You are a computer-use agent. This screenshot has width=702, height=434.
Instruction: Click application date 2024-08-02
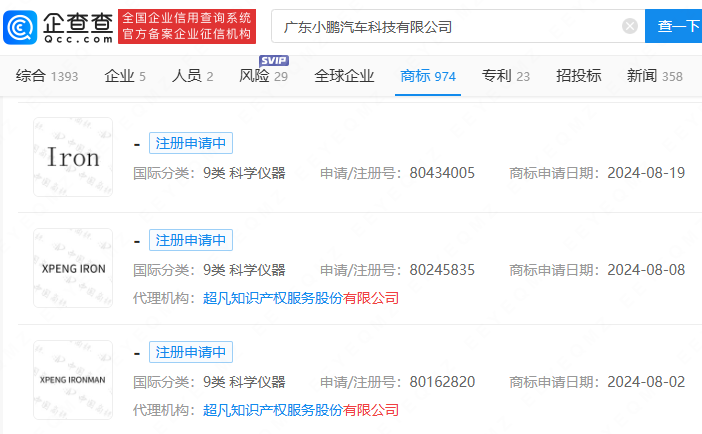646,382
